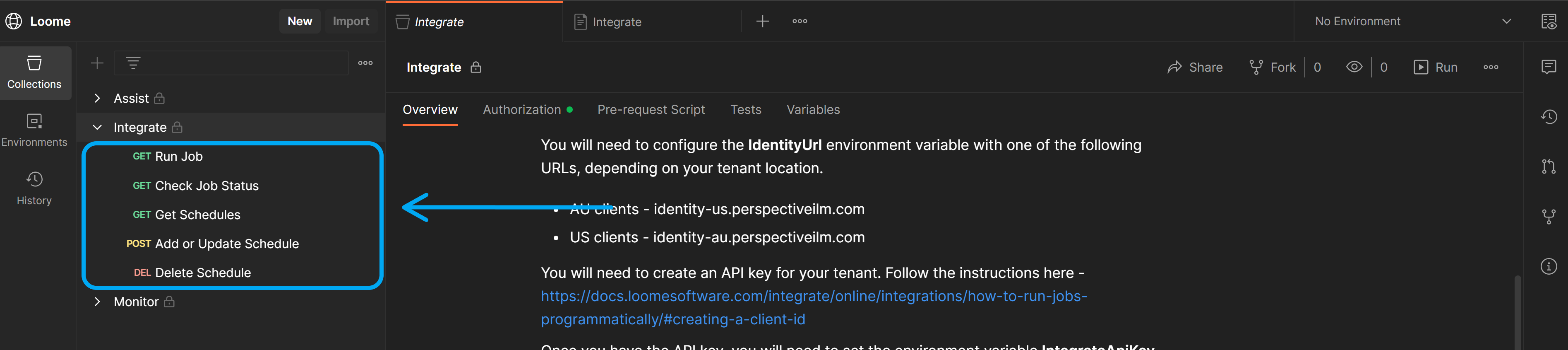Screen dimensions: 1568x350
Task: Click the Integrate collection title text
Action: pos(433,67)
